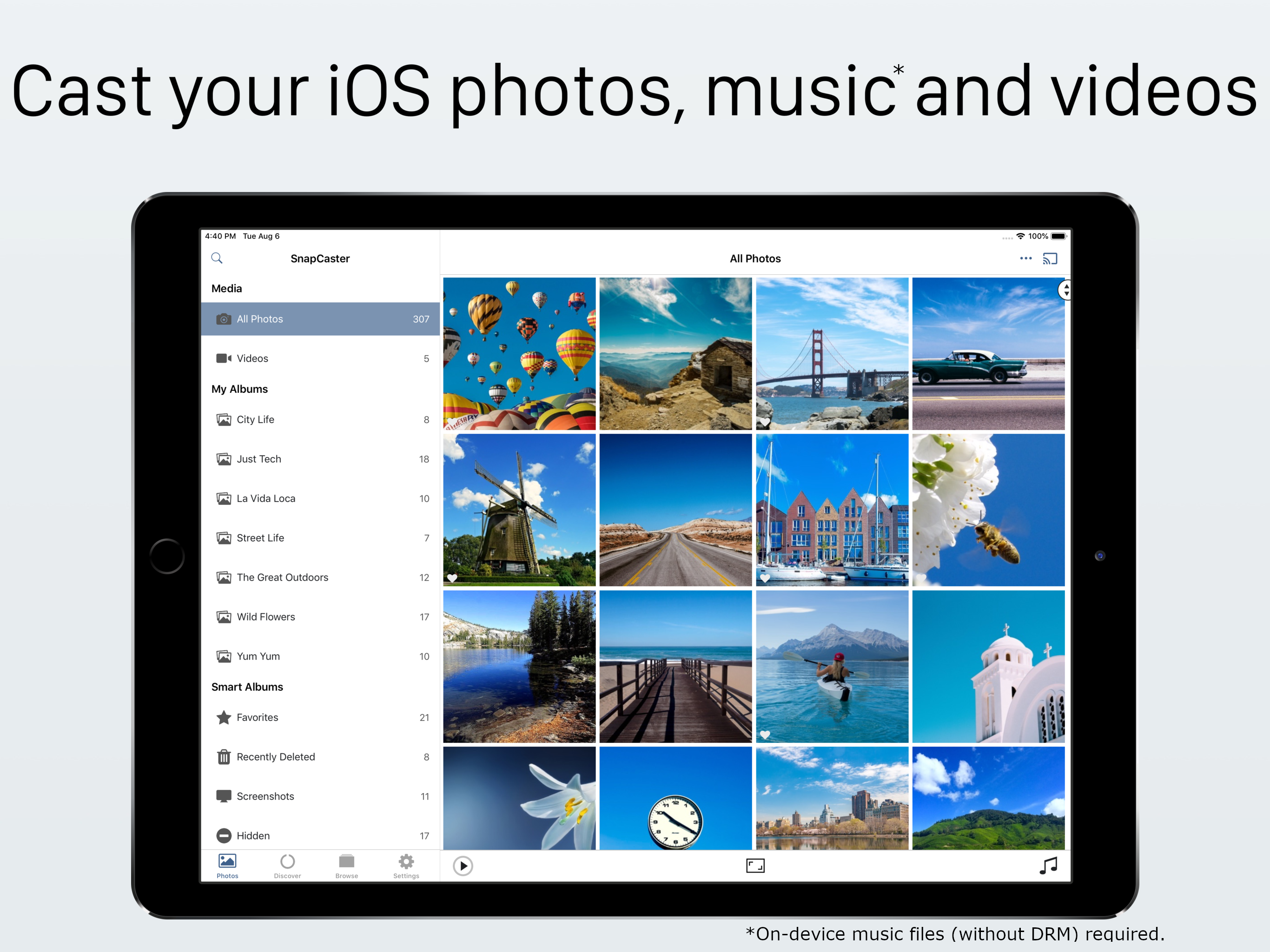Start slideshow with the play button

tap(463, 865)
